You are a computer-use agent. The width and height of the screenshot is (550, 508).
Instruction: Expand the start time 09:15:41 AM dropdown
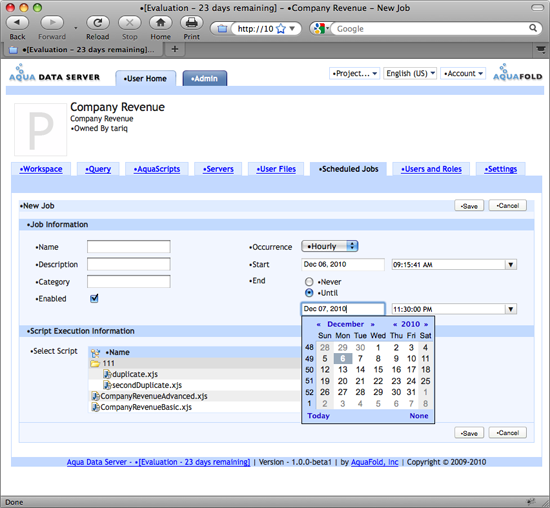[x=511, y=265]
